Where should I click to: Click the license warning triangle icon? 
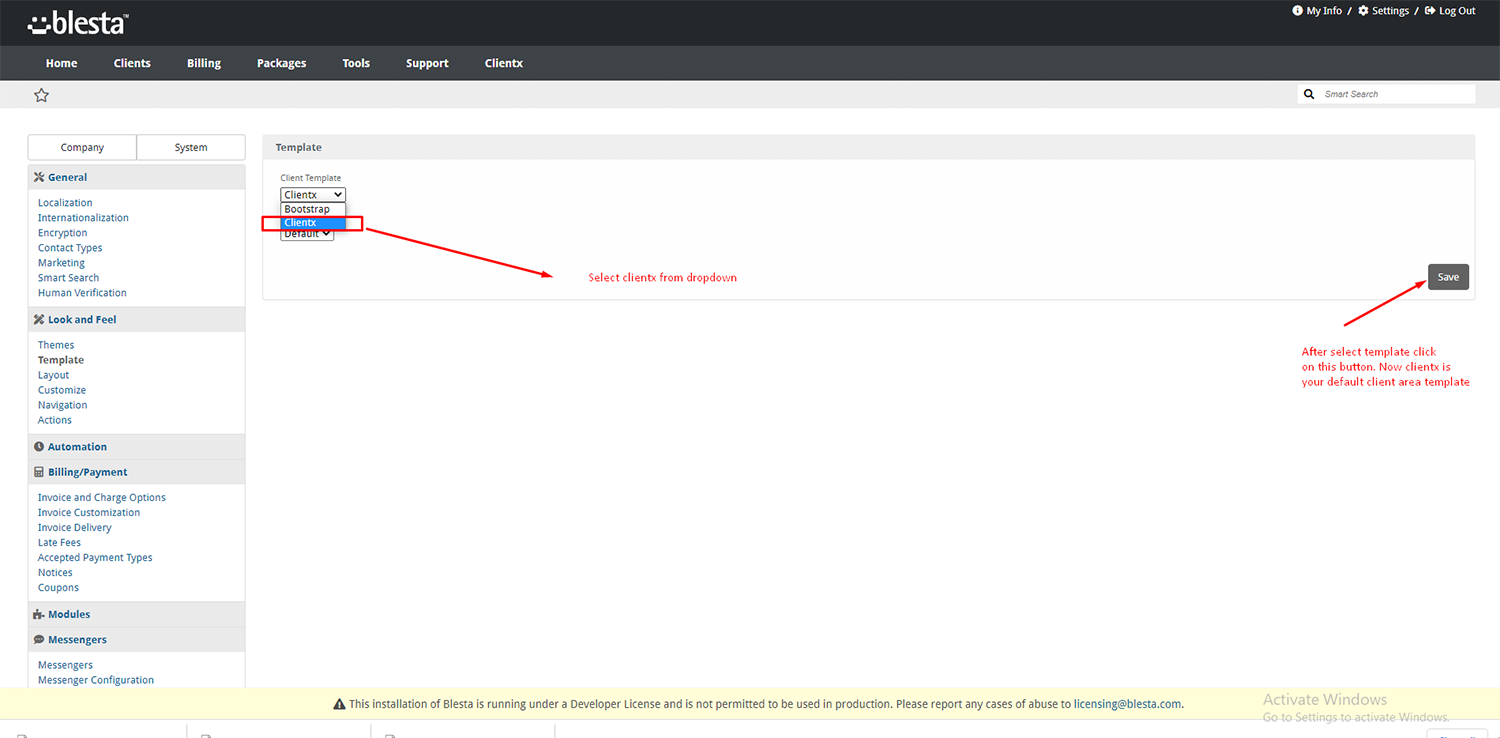click(339, 704)
